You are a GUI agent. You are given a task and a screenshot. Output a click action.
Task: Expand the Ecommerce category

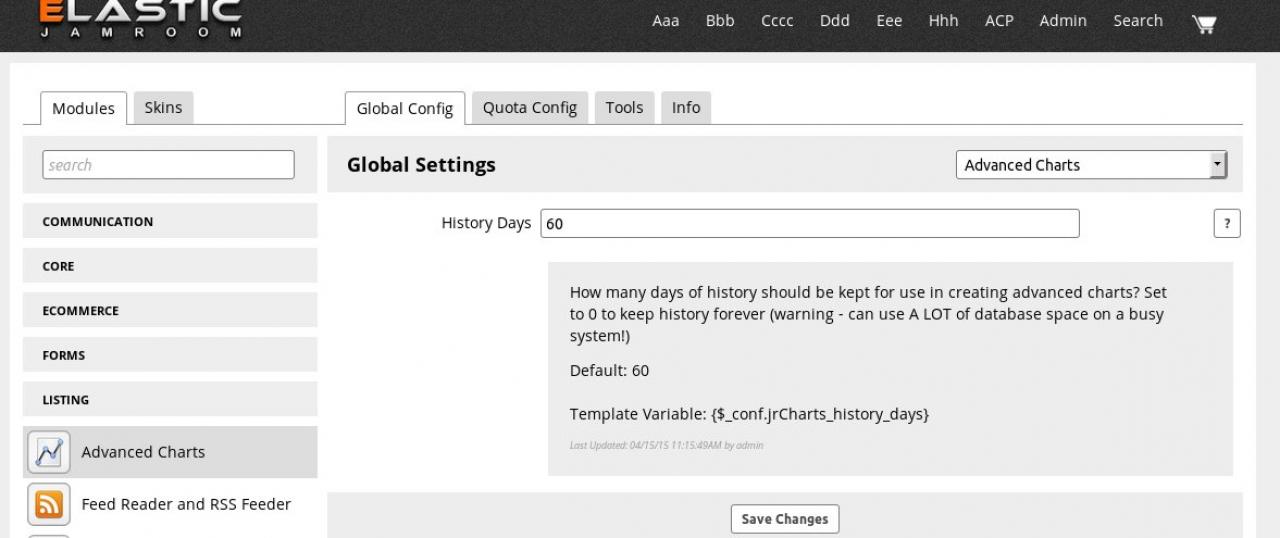[169, 311]
